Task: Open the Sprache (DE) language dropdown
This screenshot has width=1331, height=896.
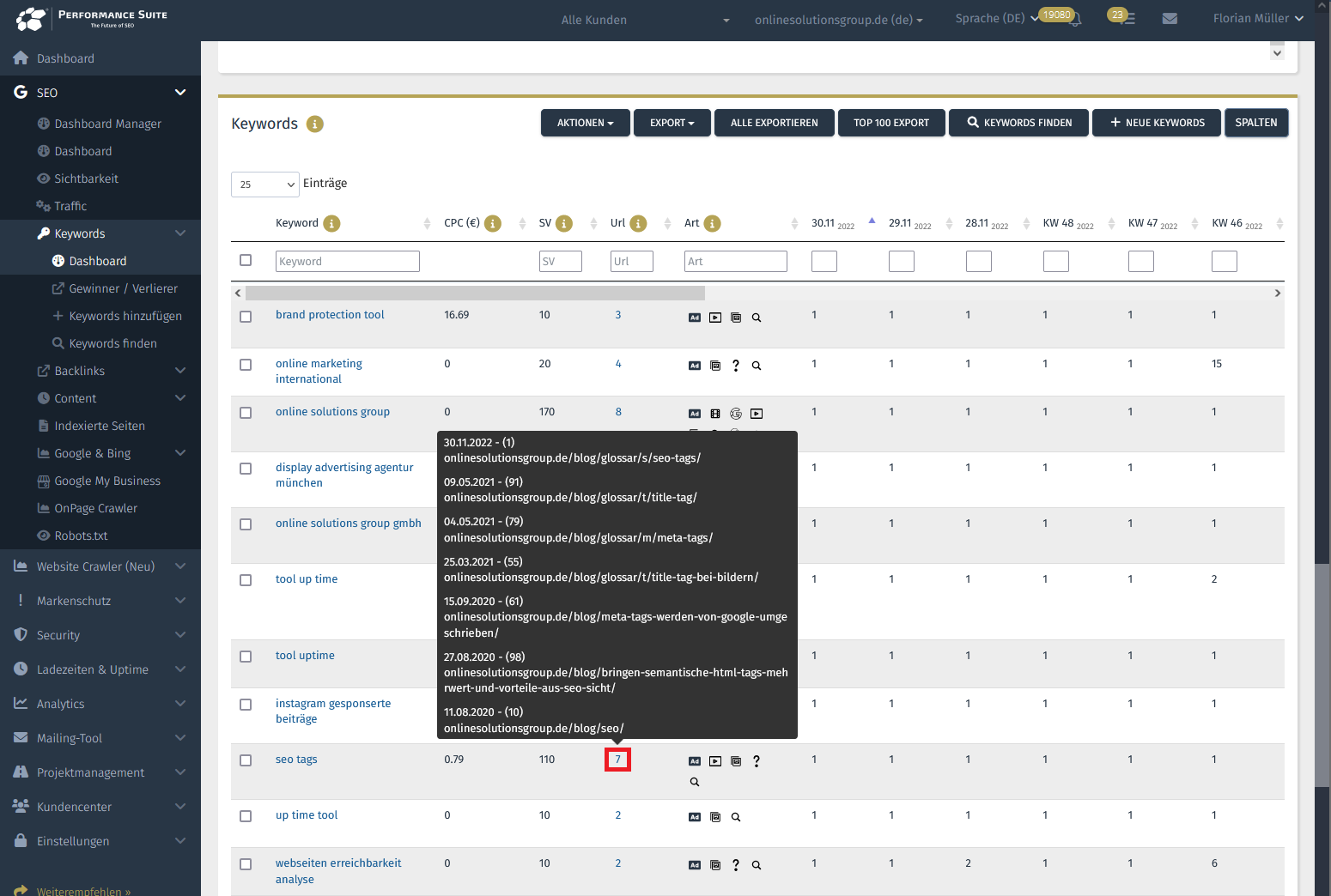Action: [996, 18]
